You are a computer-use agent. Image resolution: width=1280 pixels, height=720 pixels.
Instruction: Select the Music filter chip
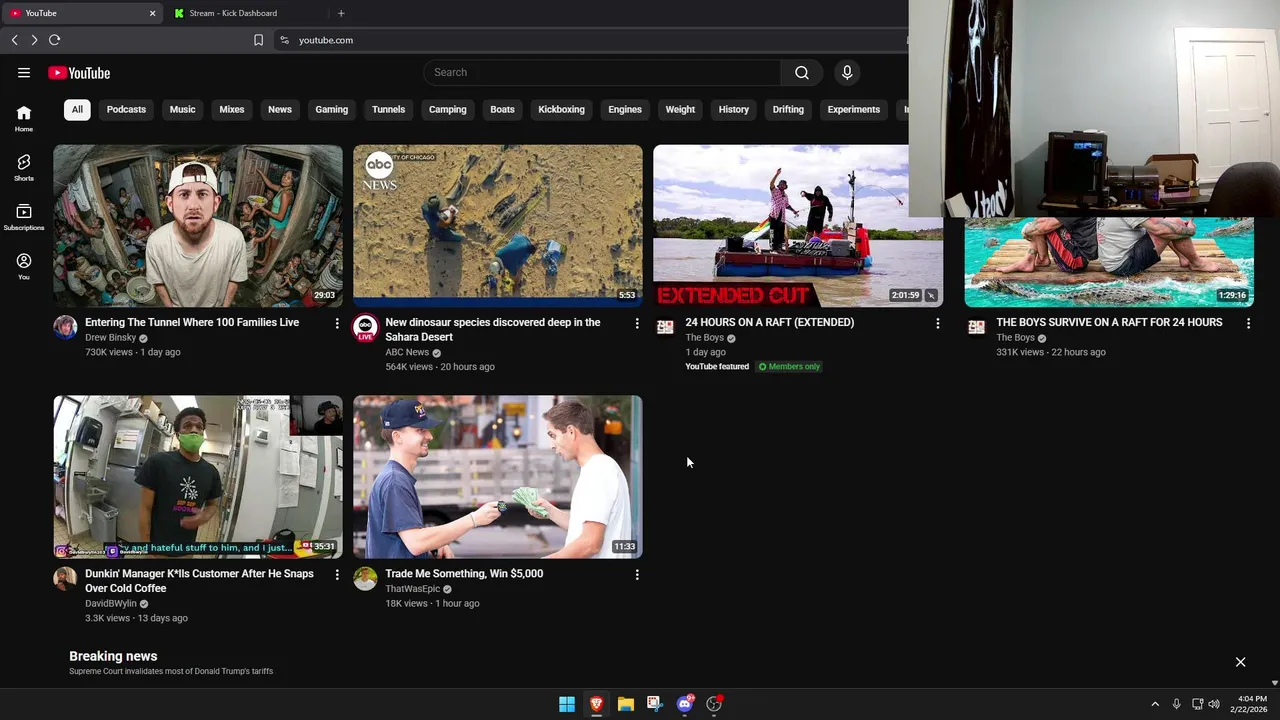(x=182, y=109)
